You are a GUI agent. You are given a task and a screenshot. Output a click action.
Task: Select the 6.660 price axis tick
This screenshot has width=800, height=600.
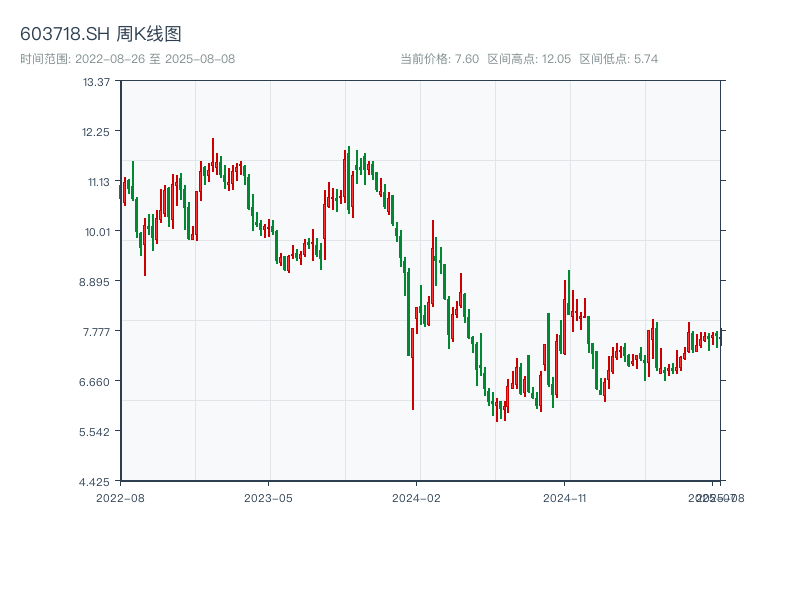point(95,381)
